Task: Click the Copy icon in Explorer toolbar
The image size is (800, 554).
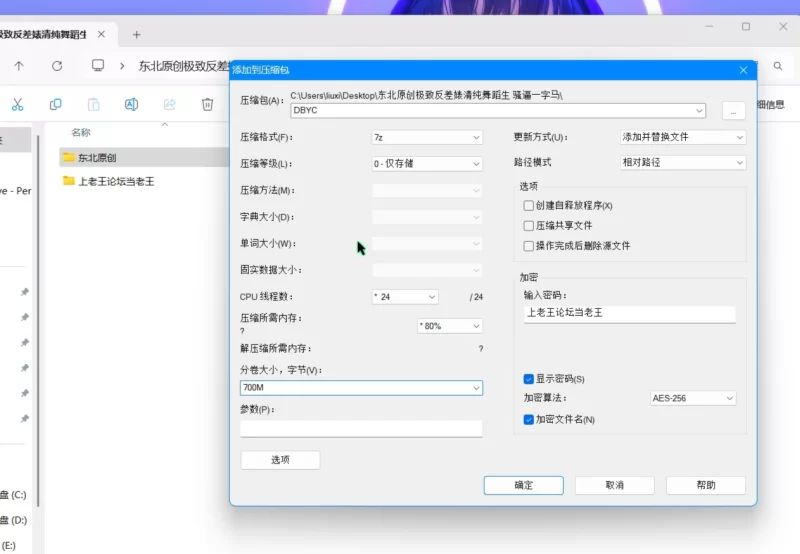Action: (x=56, y=105)
